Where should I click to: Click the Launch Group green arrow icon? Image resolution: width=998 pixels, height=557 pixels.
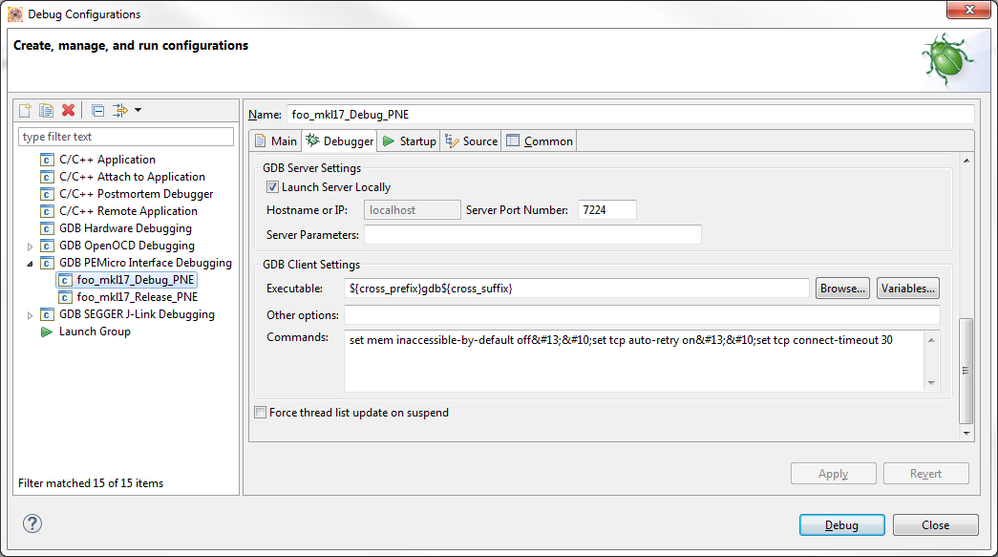pyautogui.click(x=46, y=332)
